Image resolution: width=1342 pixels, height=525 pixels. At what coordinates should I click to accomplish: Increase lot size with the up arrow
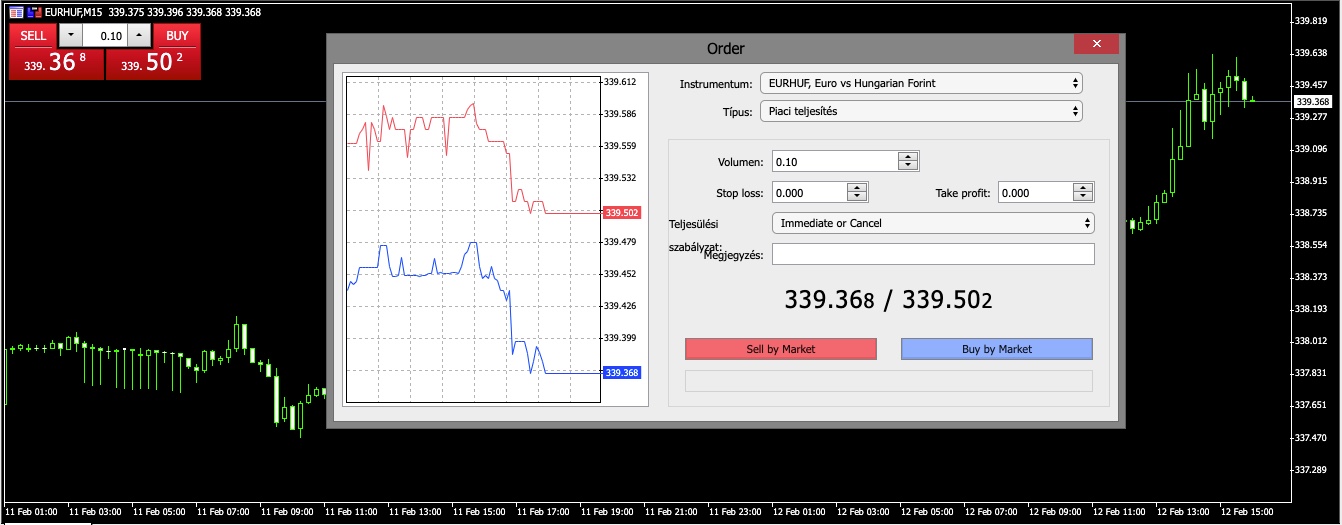(x=139, y=36)
